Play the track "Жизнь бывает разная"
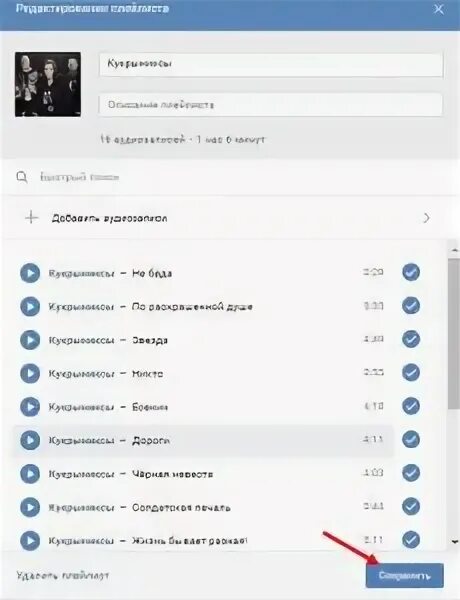460x600 pixels. [30, 541]
